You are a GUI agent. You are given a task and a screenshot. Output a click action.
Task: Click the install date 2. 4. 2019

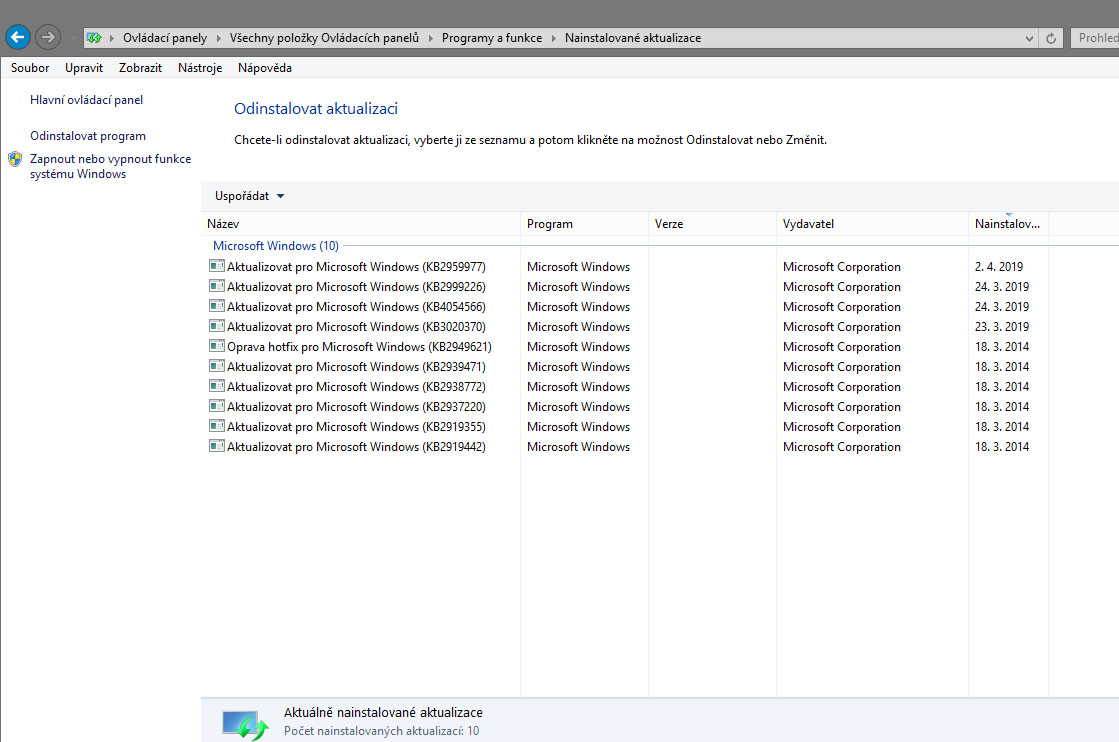tap(998, 266)
